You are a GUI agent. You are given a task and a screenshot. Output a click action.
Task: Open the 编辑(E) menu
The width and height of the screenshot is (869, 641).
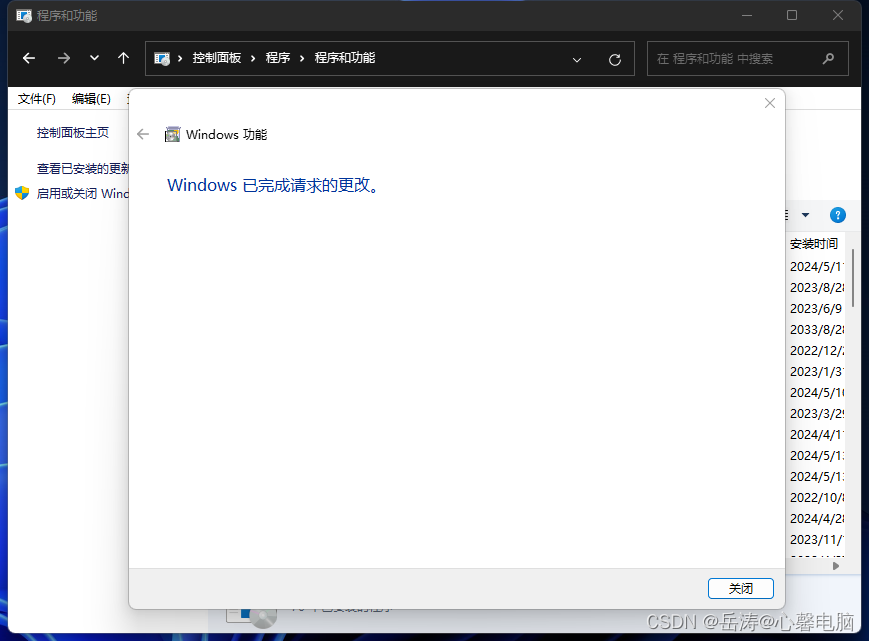[x=91, y=99]
